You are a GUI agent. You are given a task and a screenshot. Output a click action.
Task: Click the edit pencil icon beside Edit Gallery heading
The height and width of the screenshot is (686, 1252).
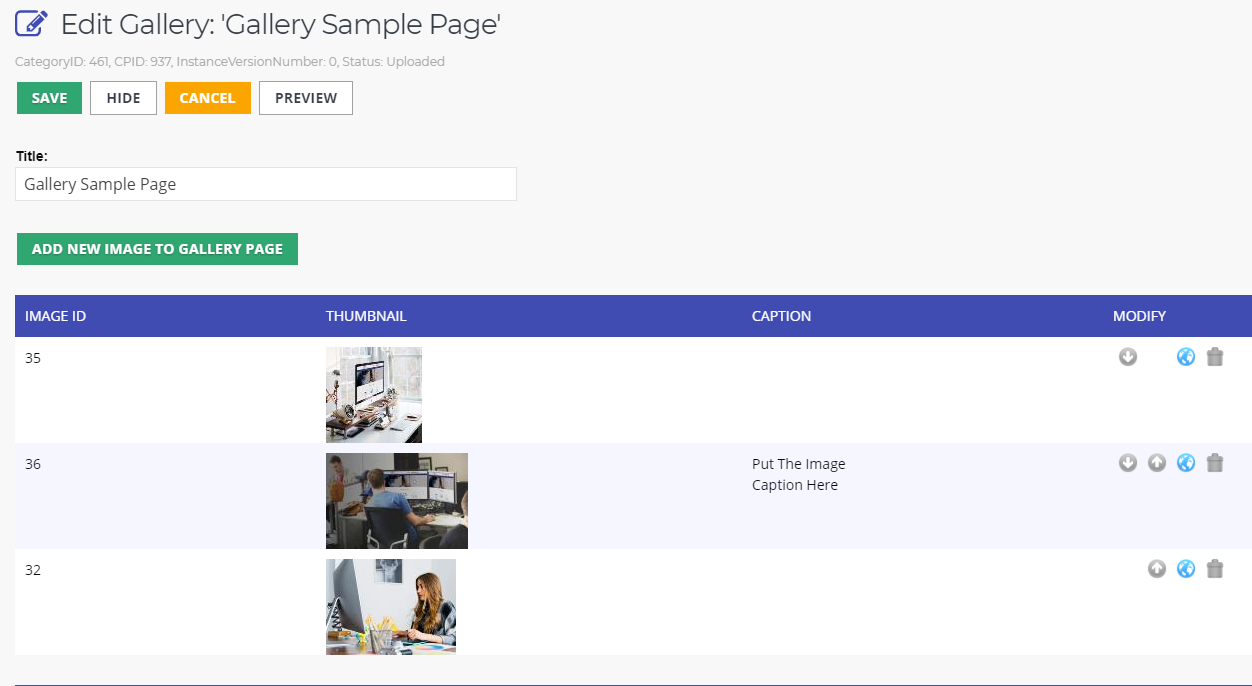pos(32,22)
